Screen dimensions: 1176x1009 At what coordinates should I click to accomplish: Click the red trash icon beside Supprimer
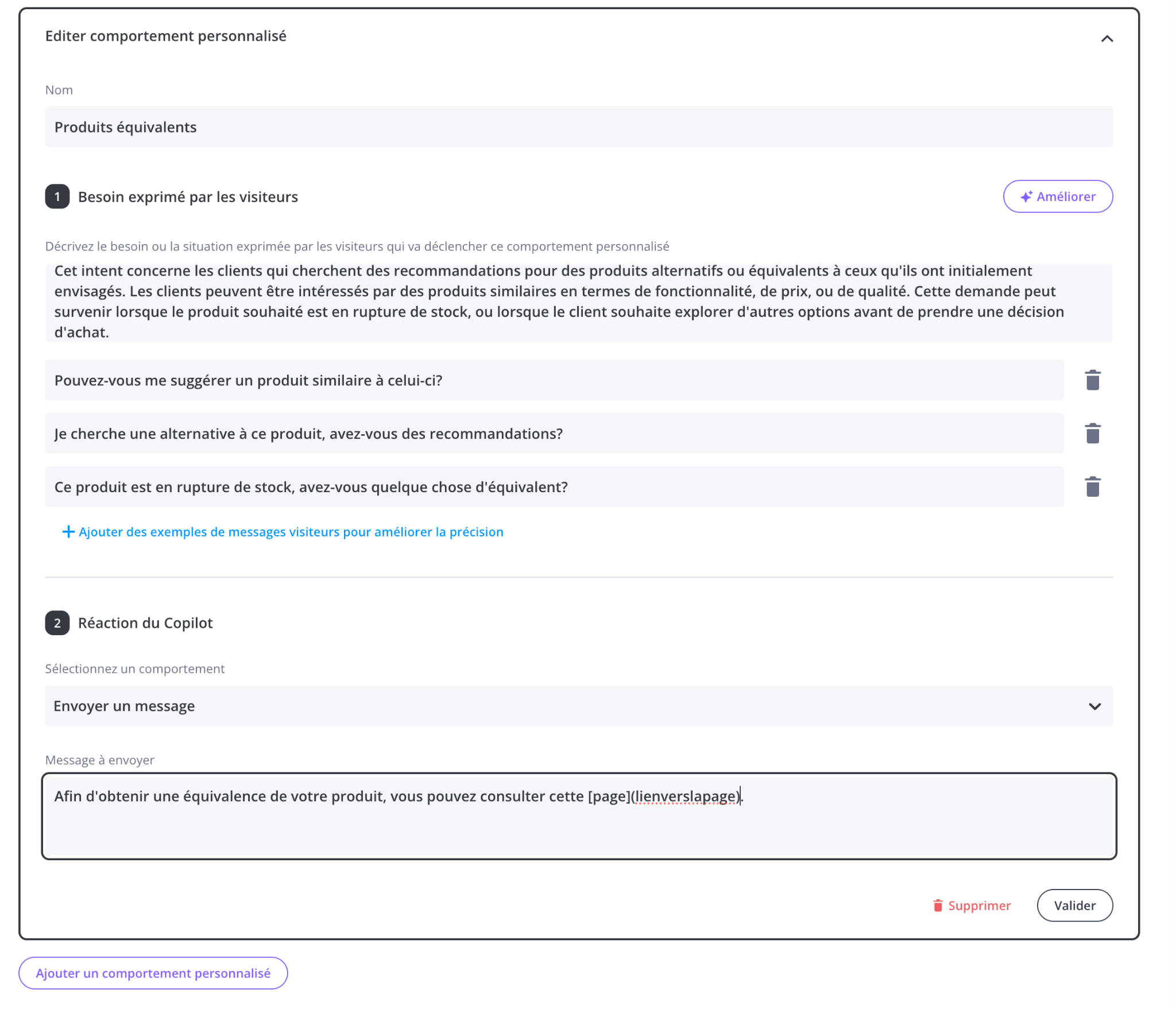[938, 906]
